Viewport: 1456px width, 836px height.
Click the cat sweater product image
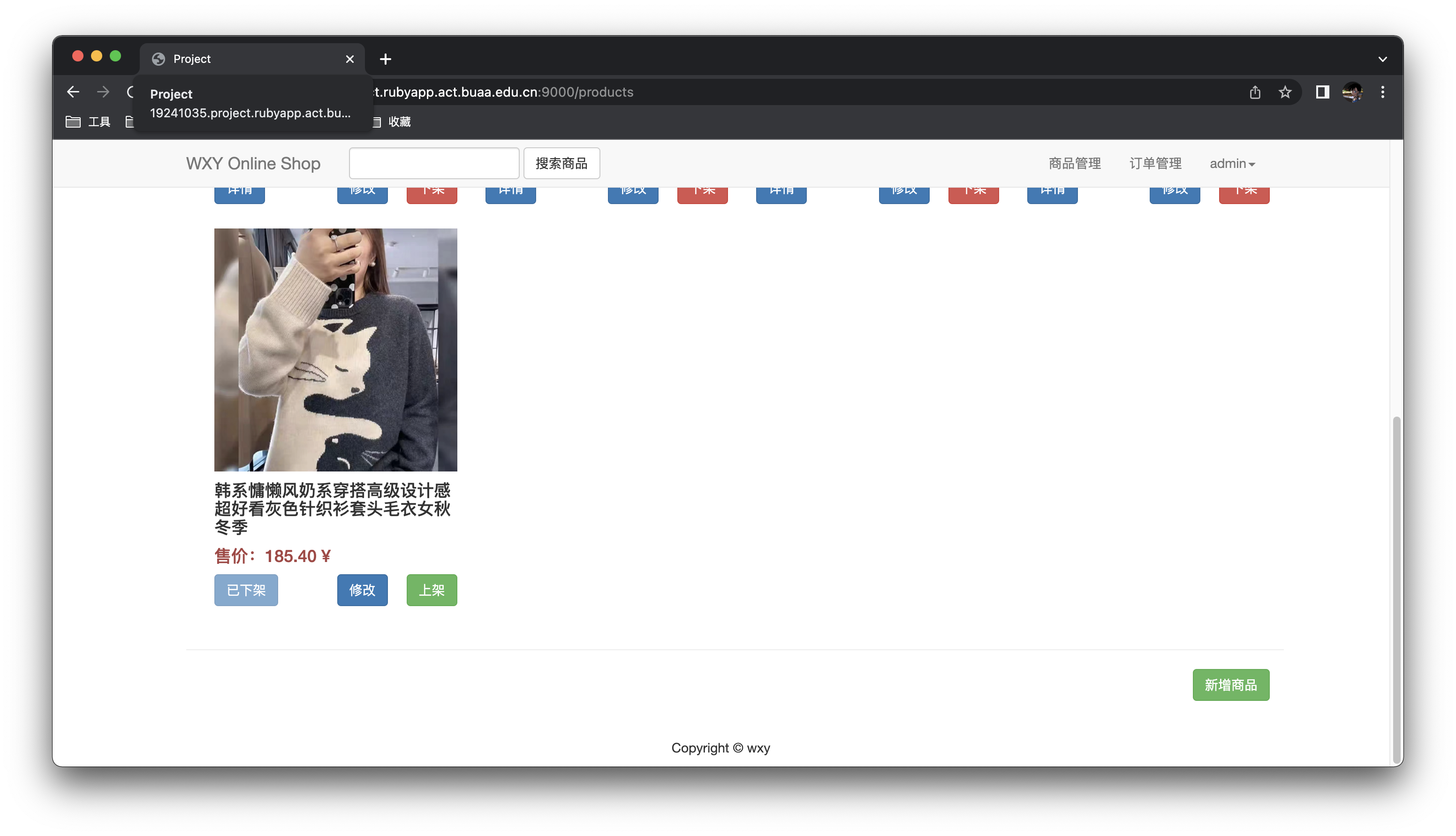tap(336, 350)
